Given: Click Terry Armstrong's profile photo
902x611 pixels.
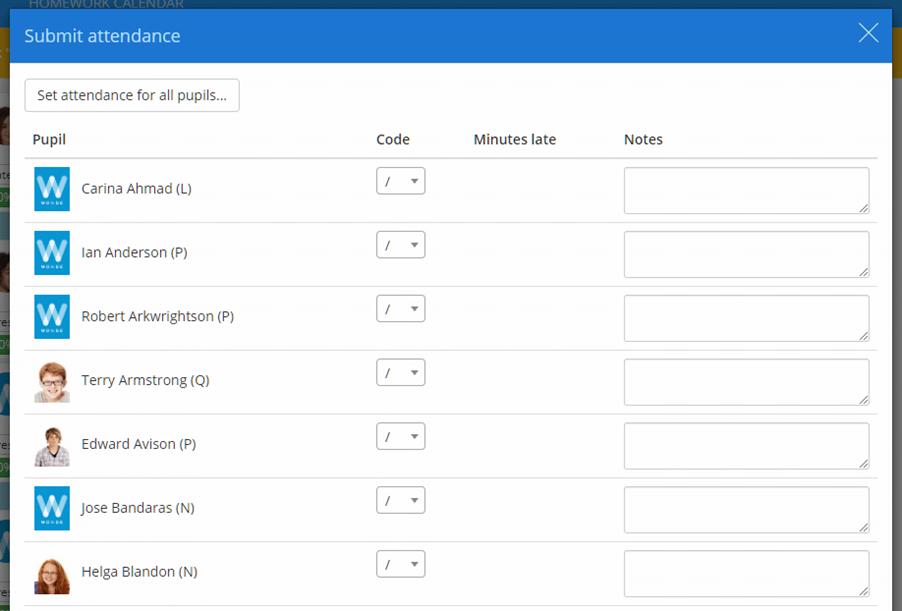Looking at the screenshot, I should tap(52, 381).
